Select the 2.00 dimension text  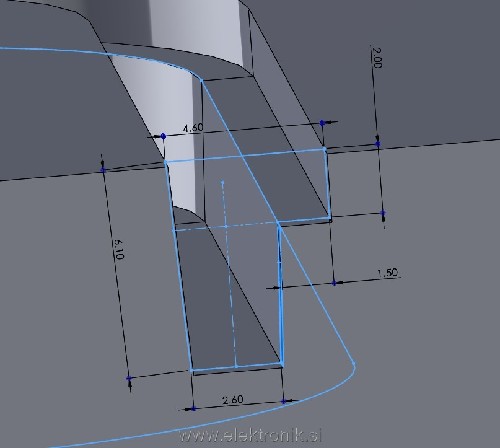(377, 58)
